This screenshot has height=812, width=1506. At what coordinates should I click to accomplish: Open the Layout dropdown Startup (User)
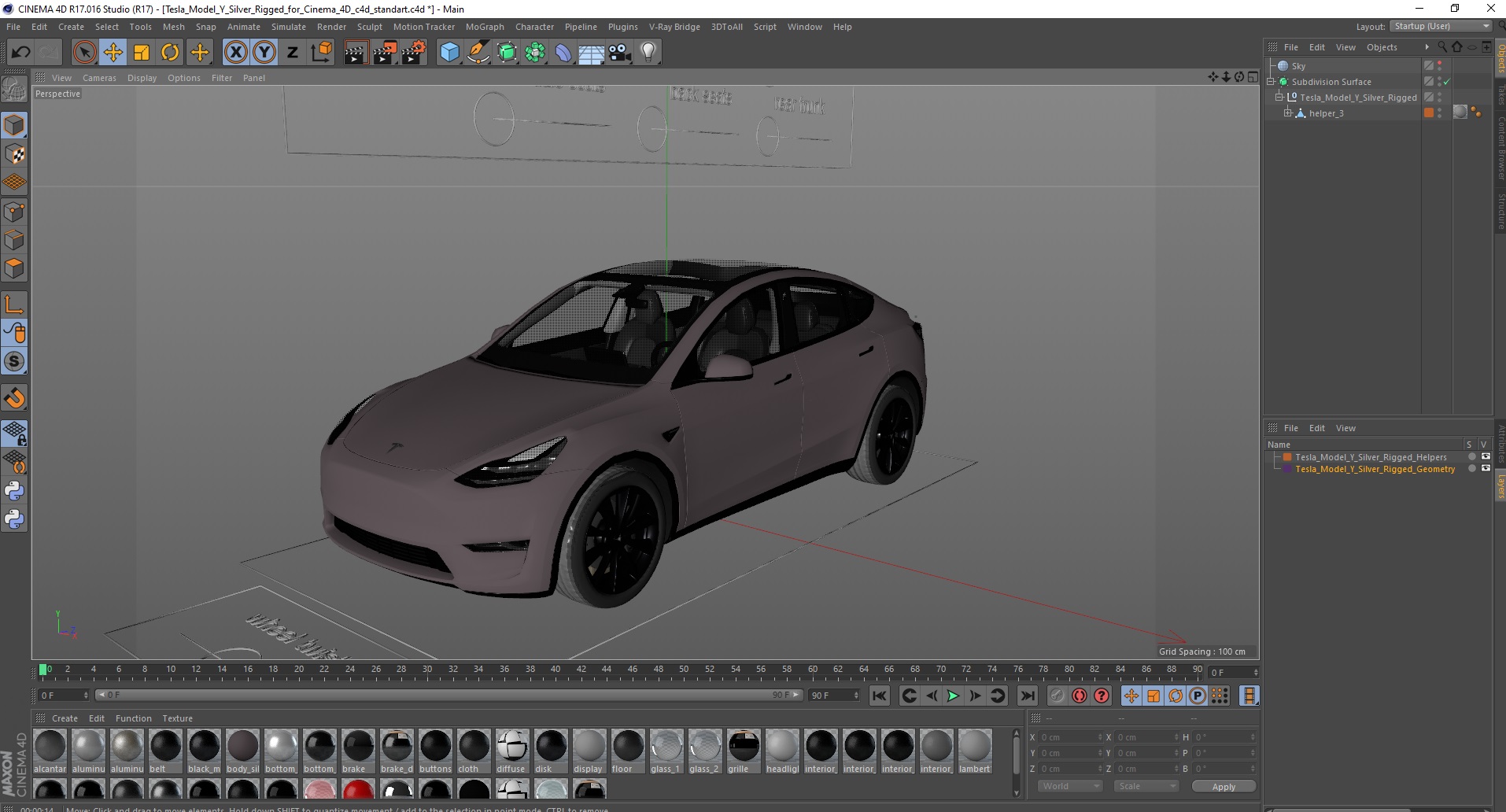point(1441,26)
